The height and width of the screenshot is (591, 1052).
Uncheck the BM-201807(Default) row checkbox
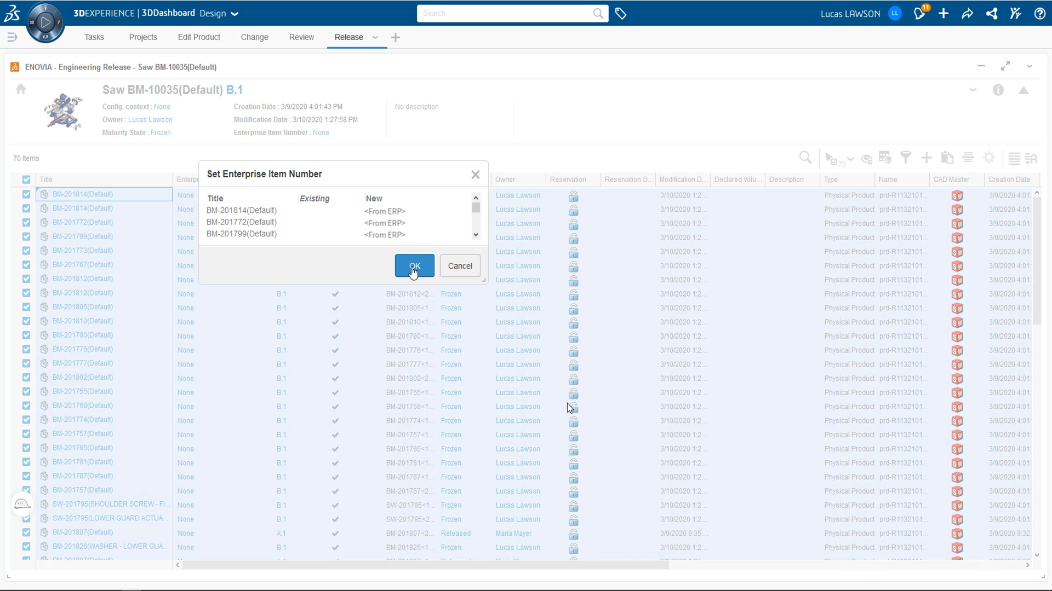26,533
